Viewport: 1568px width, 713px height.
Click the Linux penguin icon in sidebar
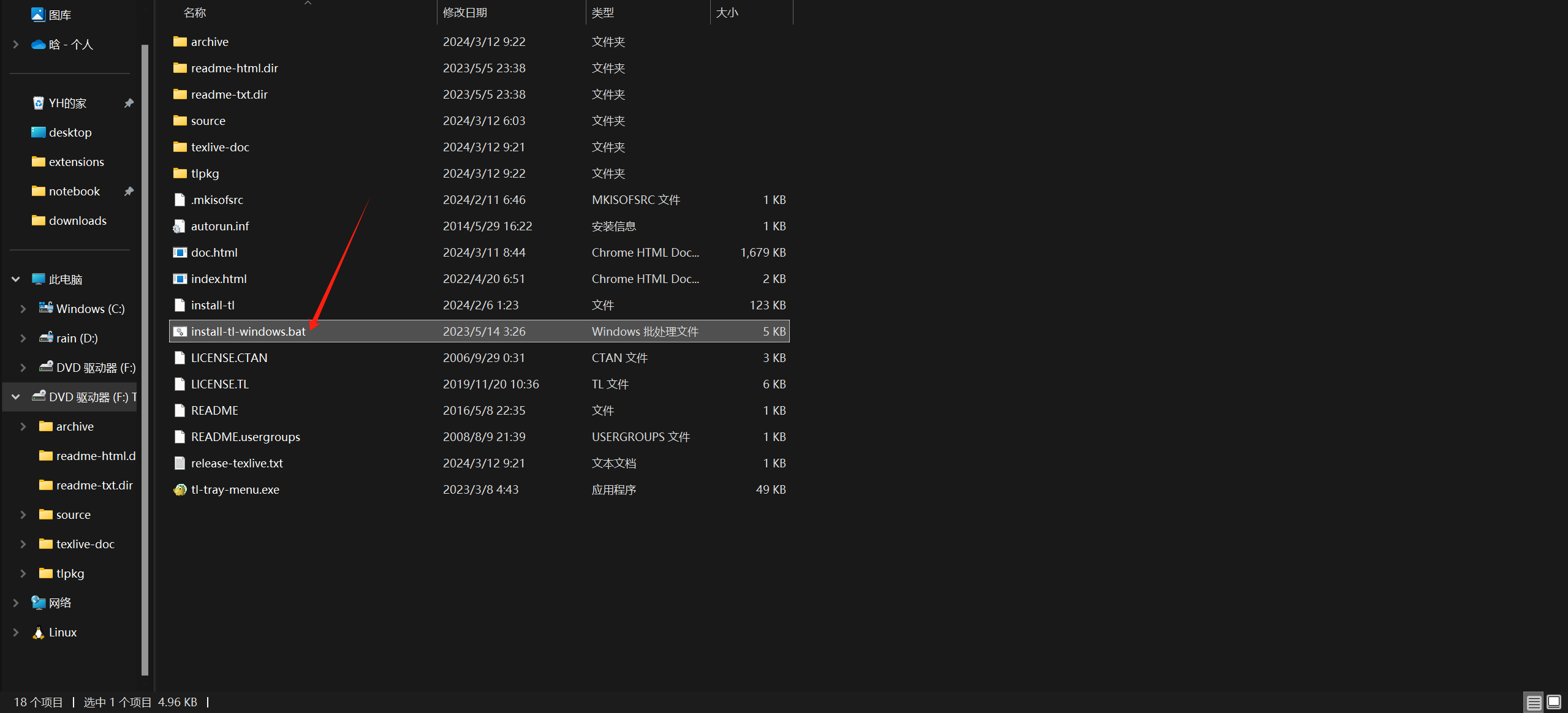click(38, 632)
